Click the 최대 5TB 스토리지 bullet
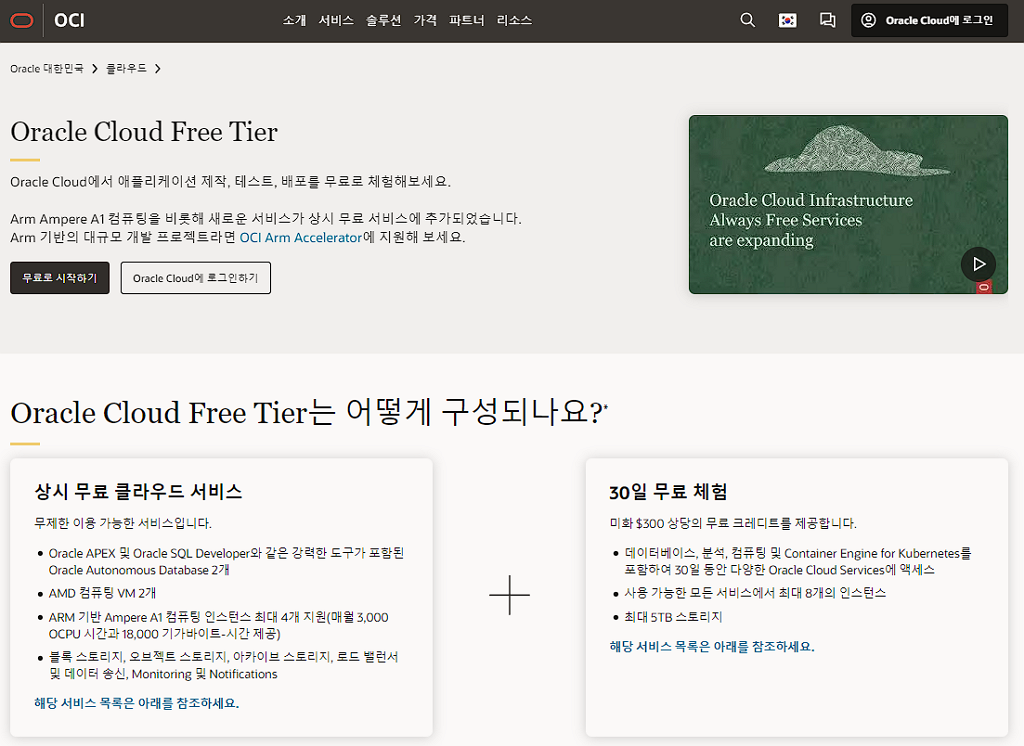1024x746 pixels. coord(673,617)
